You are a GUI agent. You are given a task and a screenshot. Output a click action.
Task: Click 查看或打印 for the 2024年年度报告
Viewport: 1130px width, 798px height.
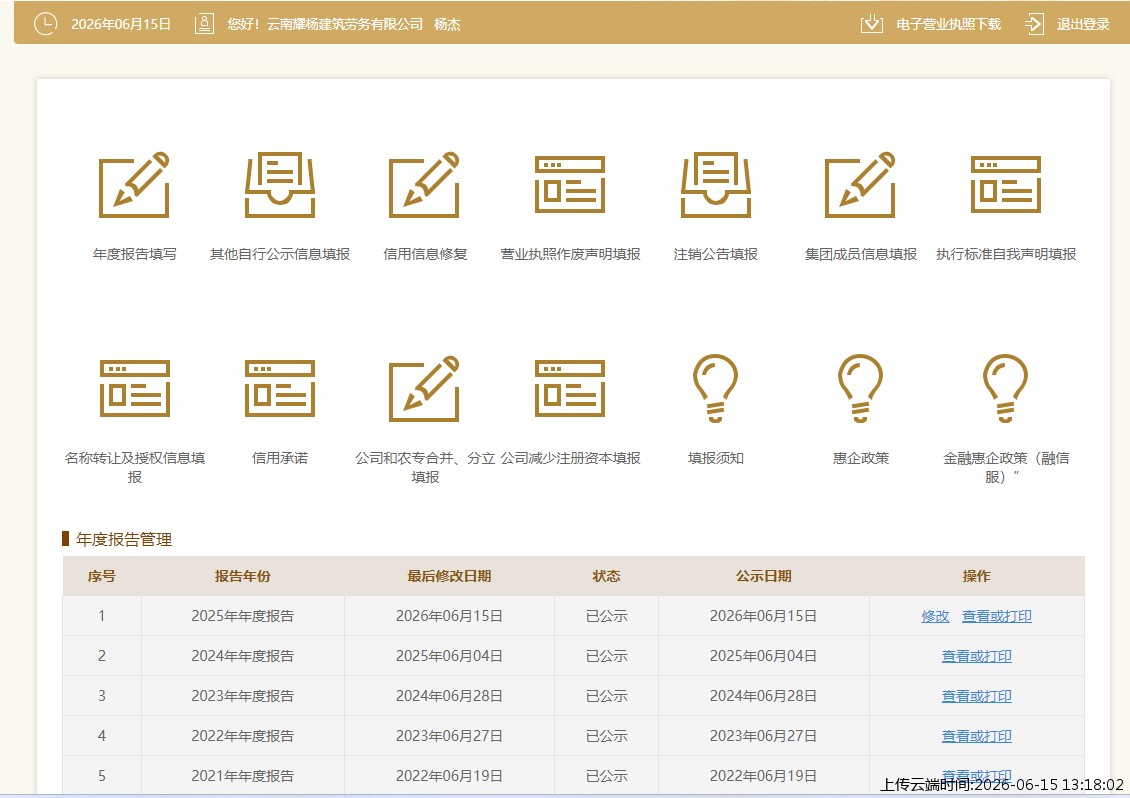pyautogui.click(x=976, y=656)
